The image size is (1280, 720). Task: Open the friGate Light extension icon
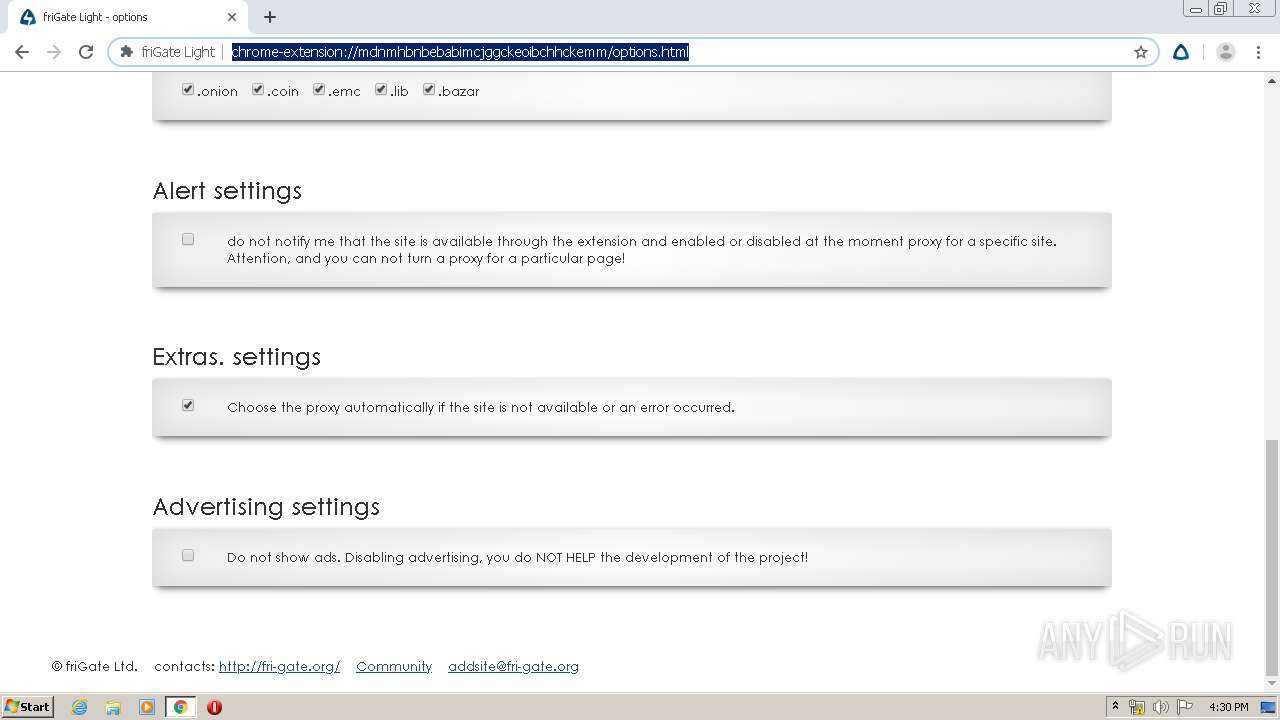[x=1181, y=52]
